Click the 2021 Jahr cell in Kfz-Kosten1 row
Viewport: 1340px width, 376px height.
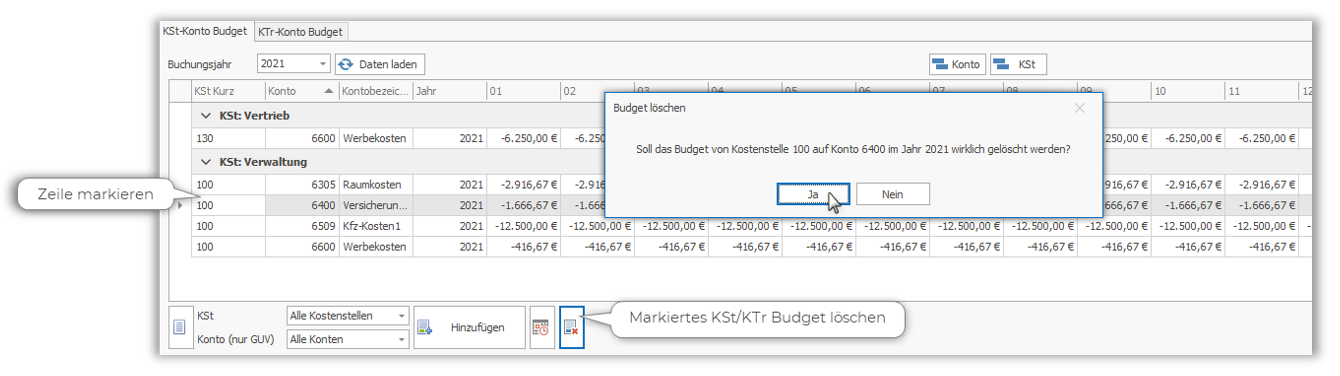pos(449,226)
